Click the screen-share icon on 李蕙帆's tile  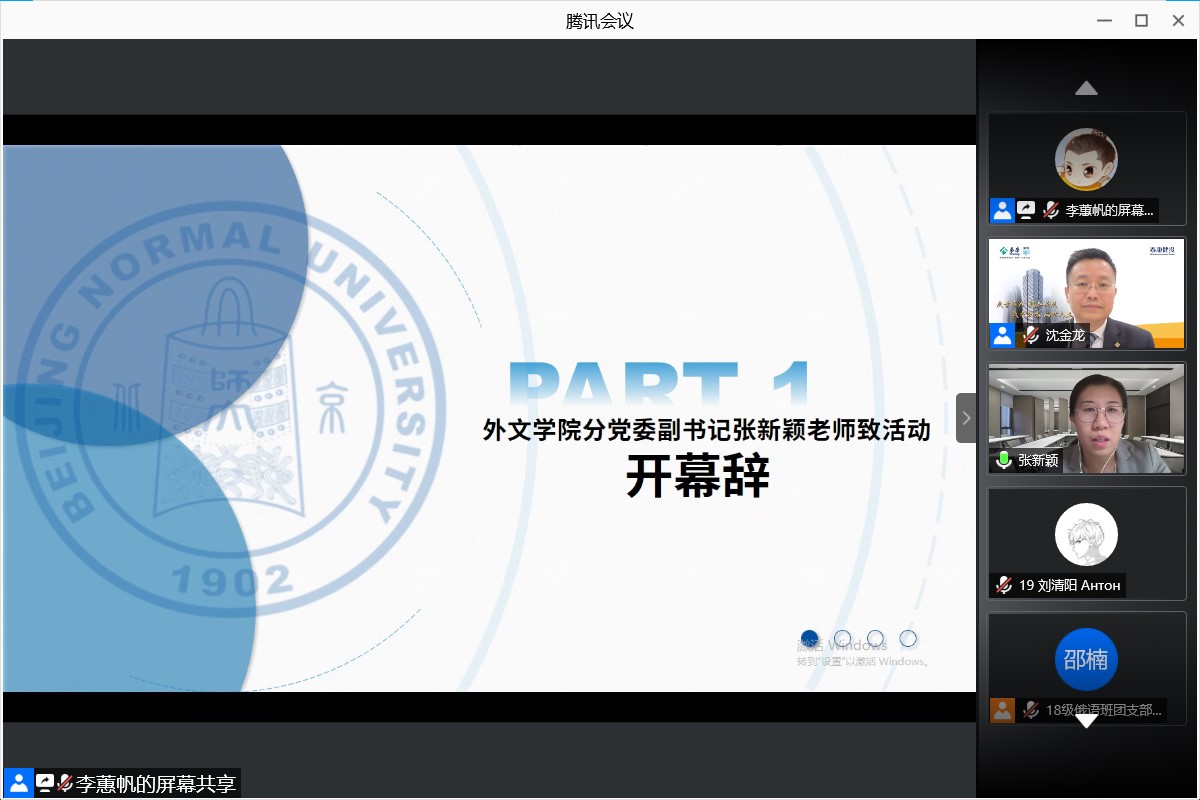(x=1026, y=210)
